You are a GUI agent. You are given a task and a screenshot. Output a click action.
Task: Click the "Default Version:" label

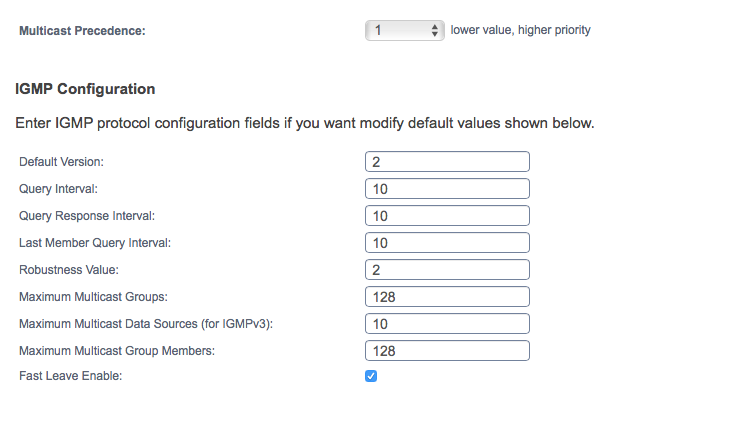point(61,162)
